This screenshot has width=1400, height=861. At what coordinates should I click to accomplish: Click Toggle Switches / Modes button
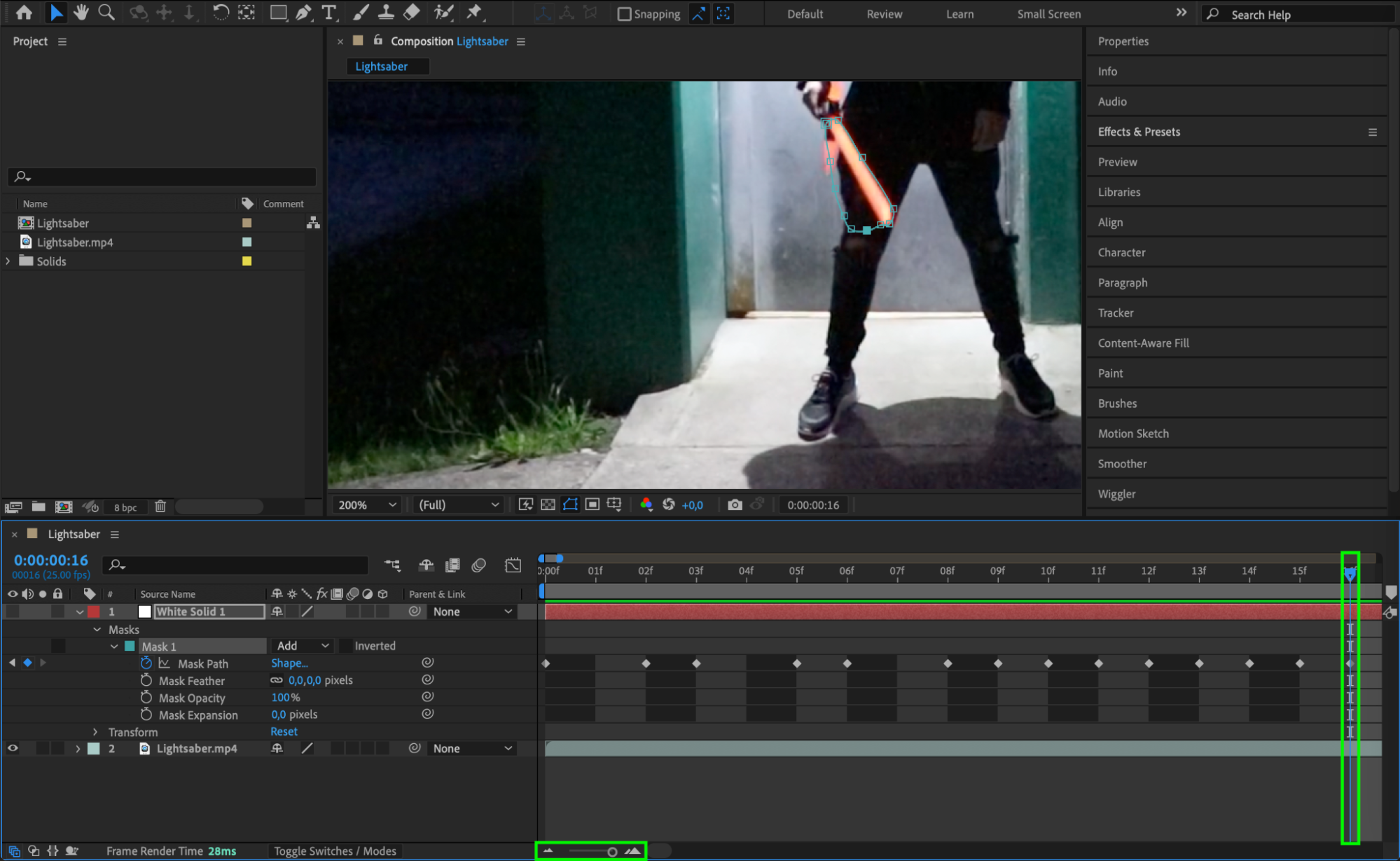(335, 850)
